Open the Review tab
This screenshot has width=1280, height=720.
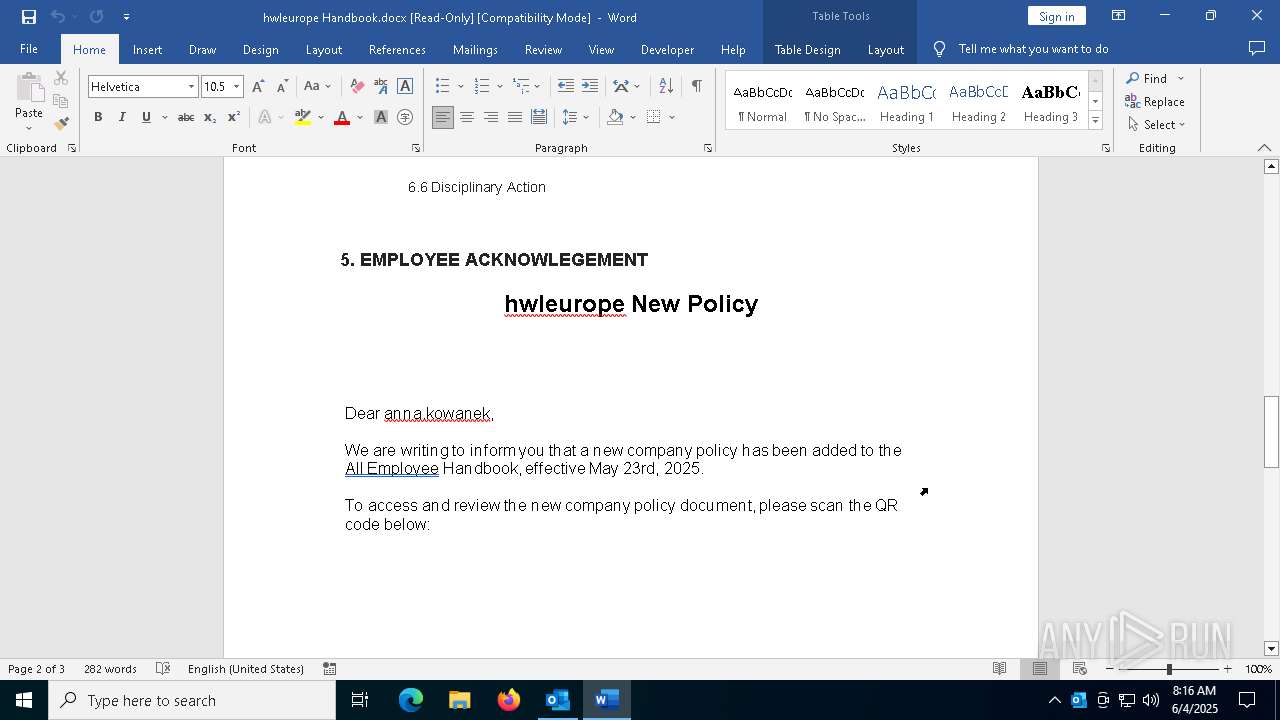pyautogui.click(x=543, y=49)
